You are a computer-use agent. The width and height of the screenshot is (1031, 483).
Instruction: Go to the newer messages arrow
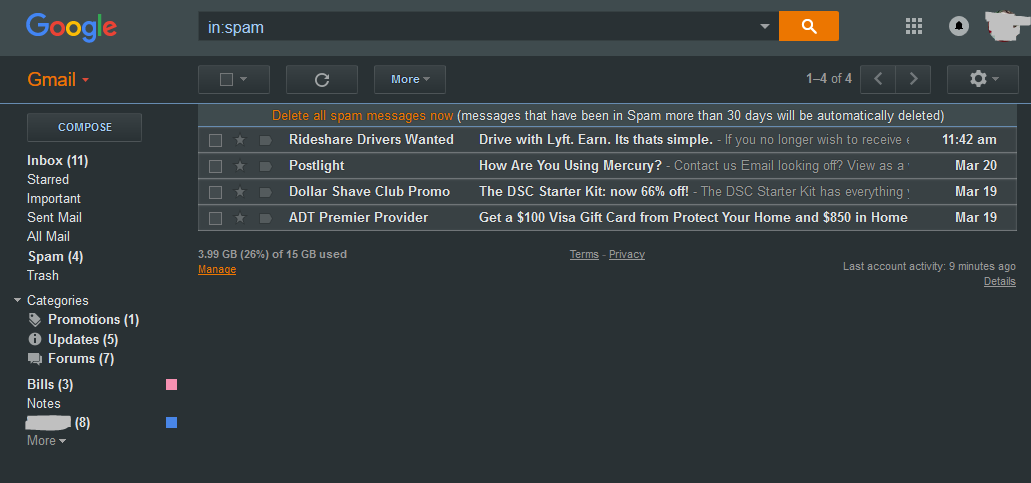(878, 80)
